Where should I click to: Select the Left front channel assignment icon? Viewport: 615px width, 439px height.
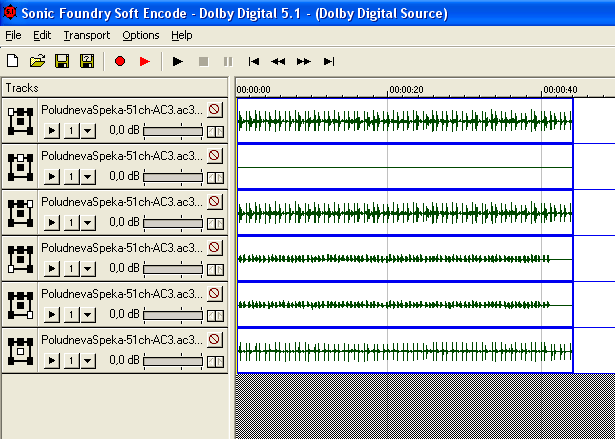tap(20, 121)
